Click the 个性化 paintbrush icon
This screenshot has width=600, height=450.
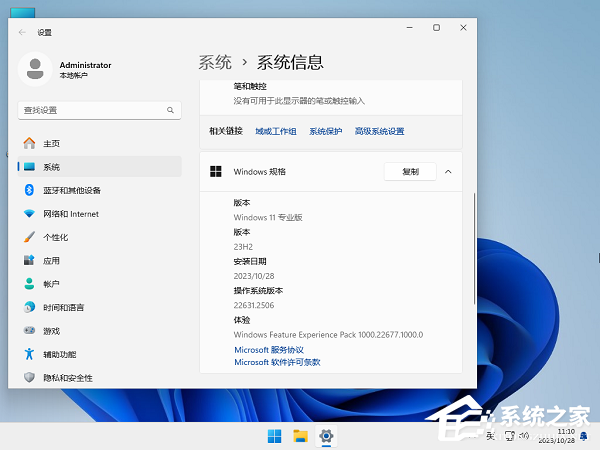(x=29, y=237)
